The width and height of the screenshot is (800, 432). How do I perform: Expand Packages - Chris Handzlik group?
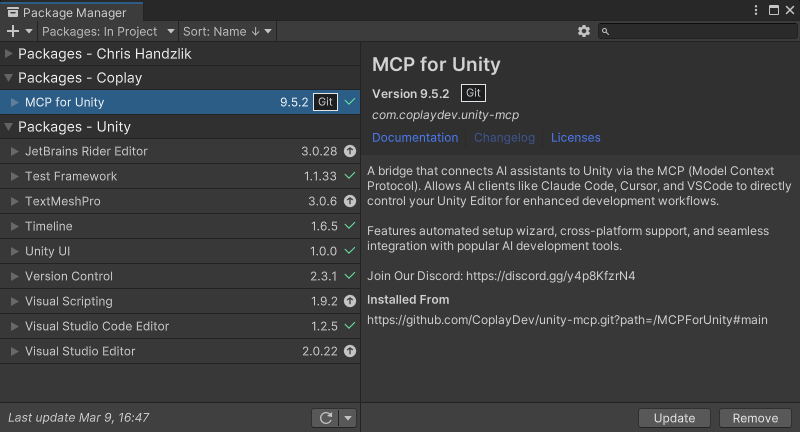click(9, 54)
